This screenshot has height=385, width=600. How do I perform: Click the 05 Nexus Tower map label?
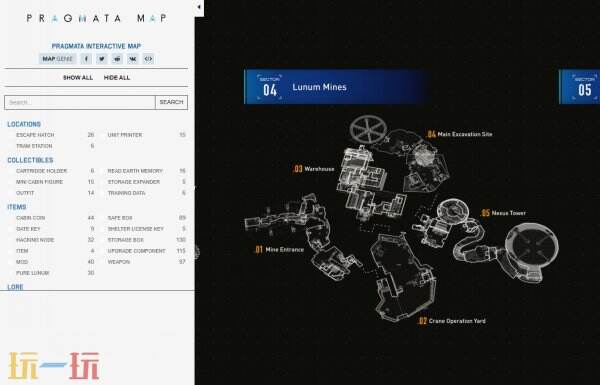pos(503,213)
